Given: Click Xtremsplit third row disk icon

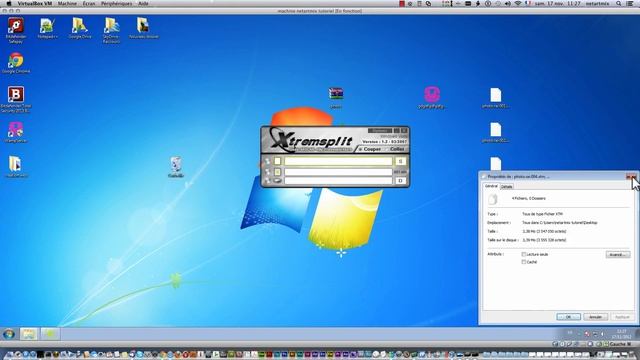Looking at the screenshot, I should tap(278, 180).
